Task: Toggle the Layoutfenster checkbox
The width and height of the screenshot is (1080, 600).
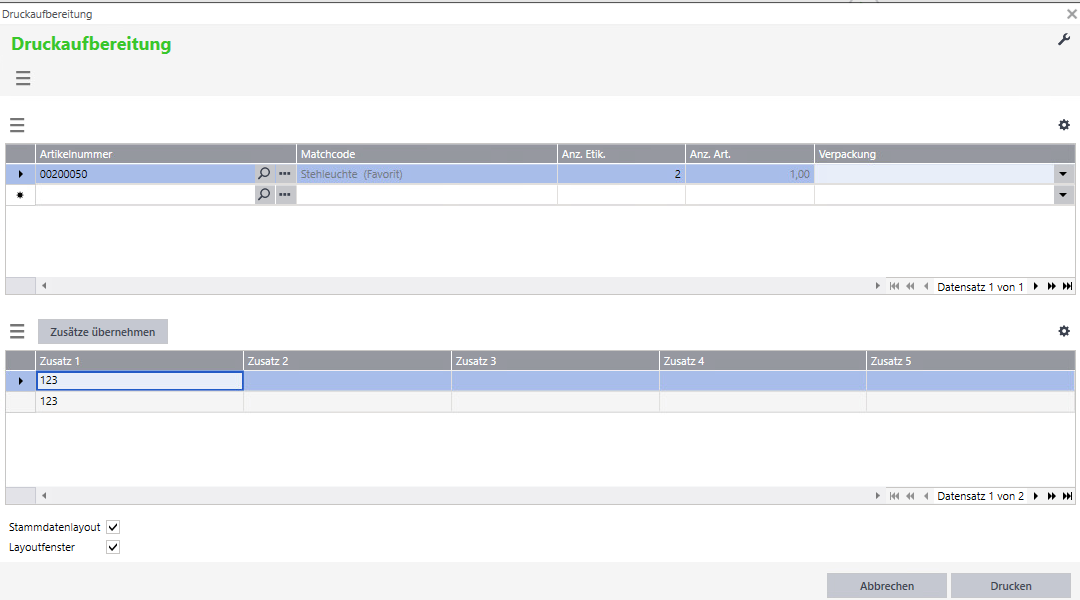Action: tap(113, 547)
